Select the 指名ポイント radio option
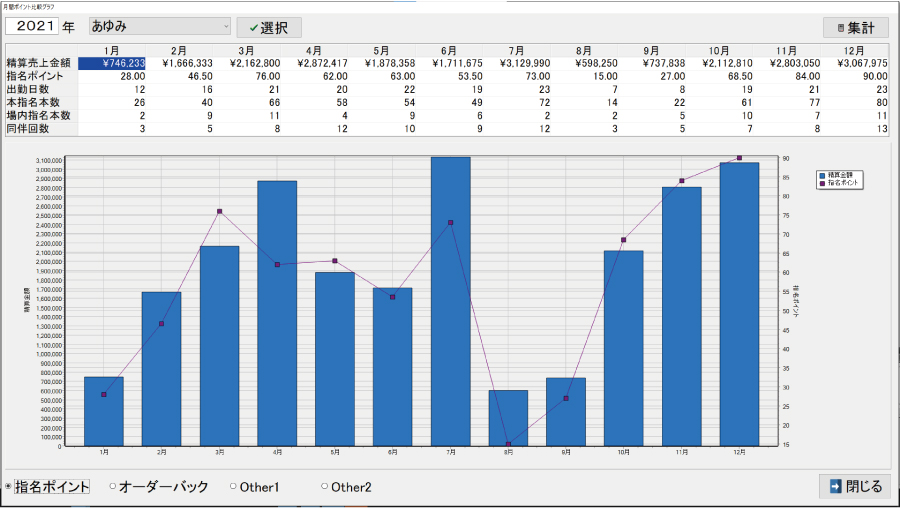900x508 pixels. [x=9, y=487]
